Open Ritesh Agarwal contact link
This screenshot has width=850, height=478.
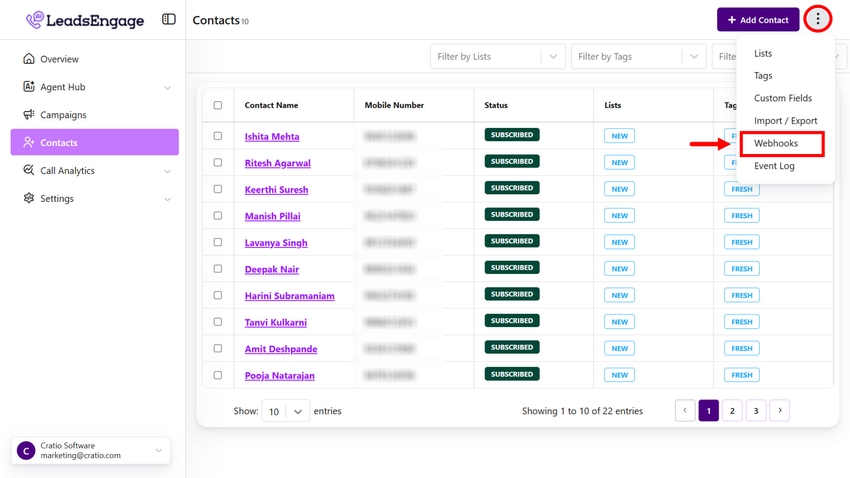pos(277,163)
